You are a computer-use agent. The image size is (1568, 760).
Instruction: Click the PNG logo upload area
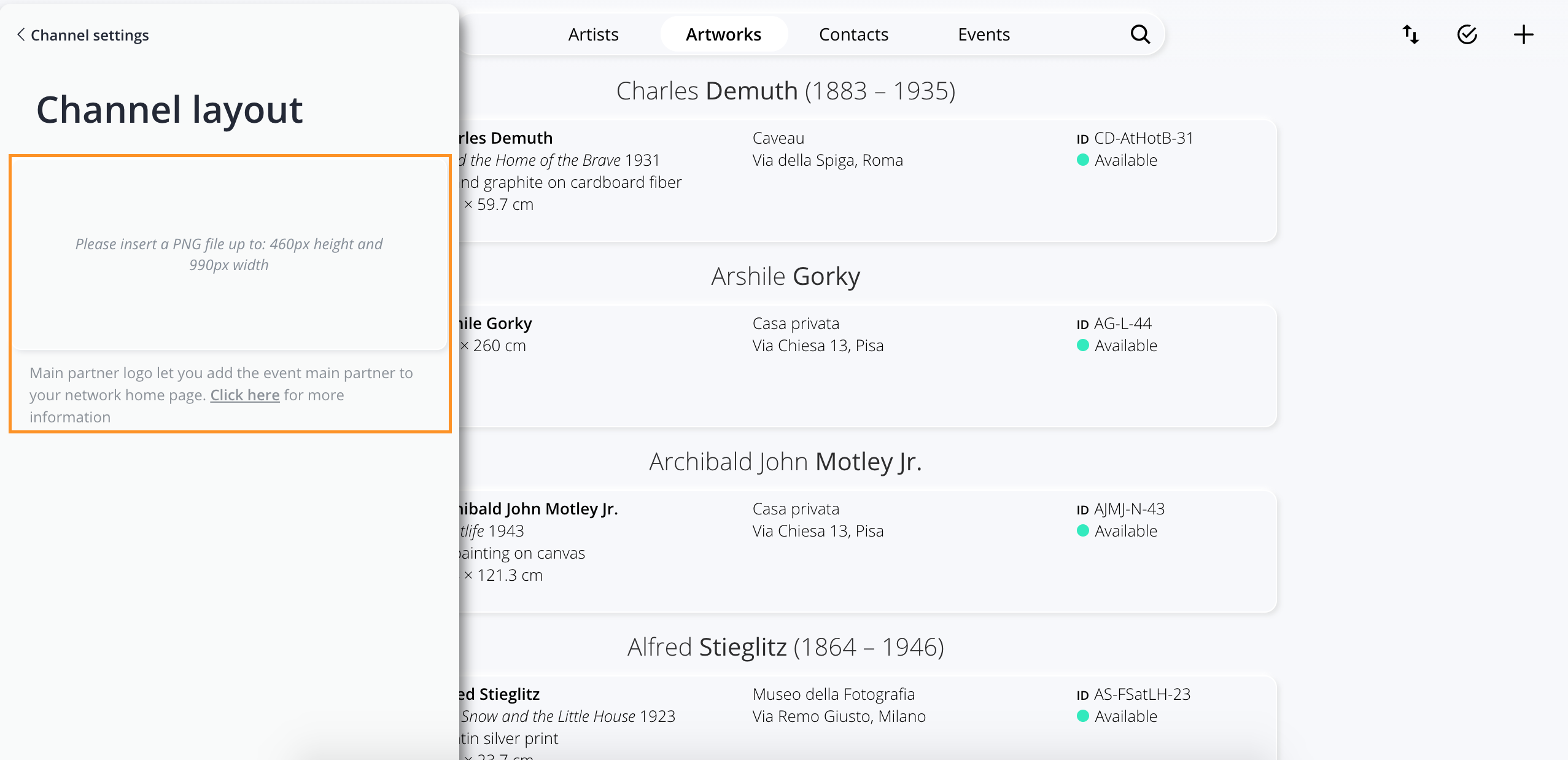click(x=230, y=254)
